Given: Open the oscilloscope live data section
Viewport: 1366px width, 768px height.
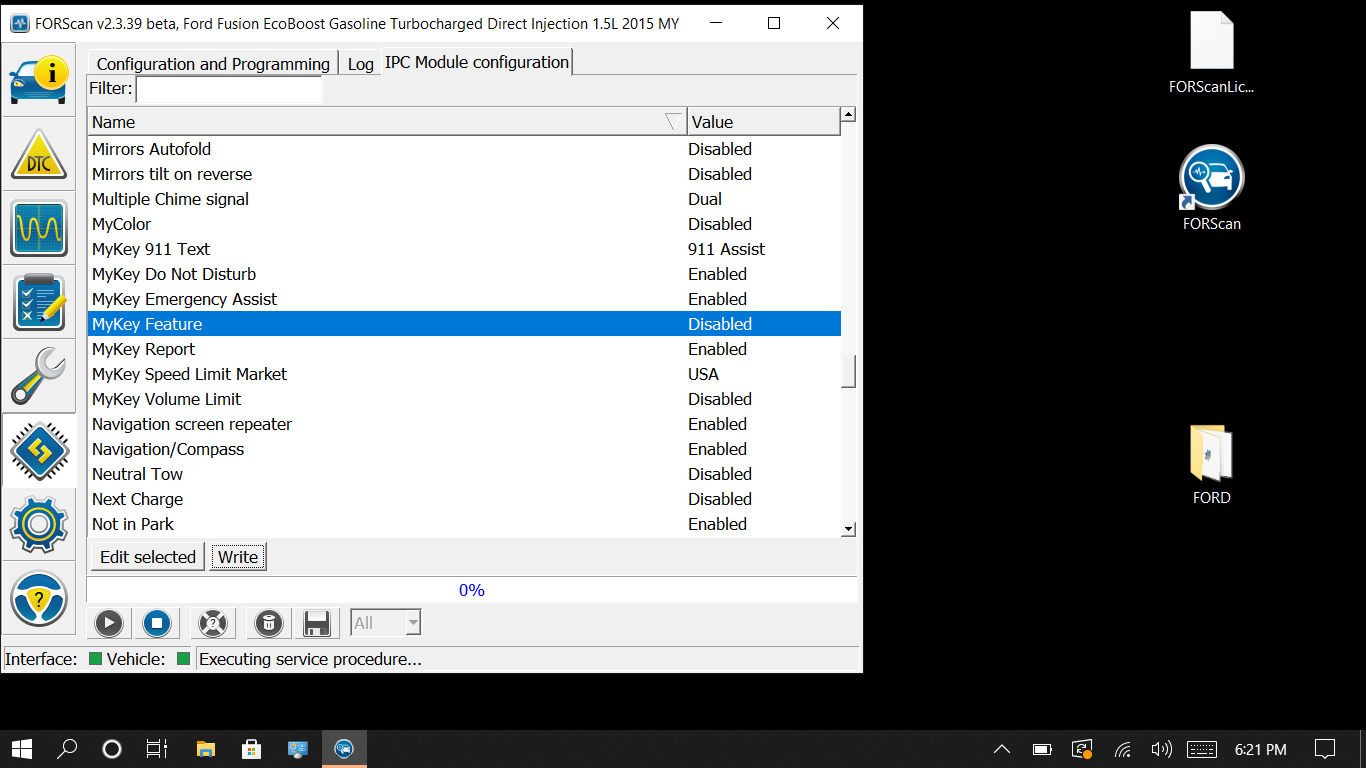Looking at the screenshot, I should 39,229.
